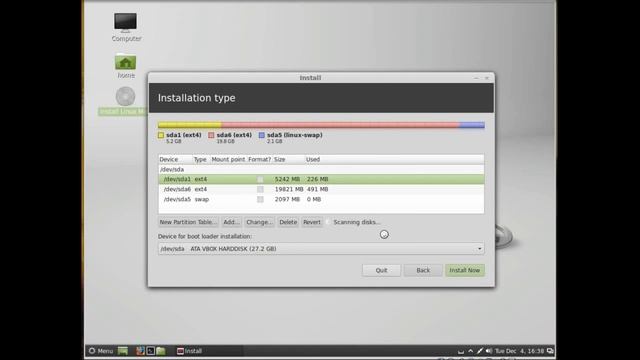The image size is (640, 360).
Task: Toggle Format checkbox for /dev/sda6
Action: [260, 189]
